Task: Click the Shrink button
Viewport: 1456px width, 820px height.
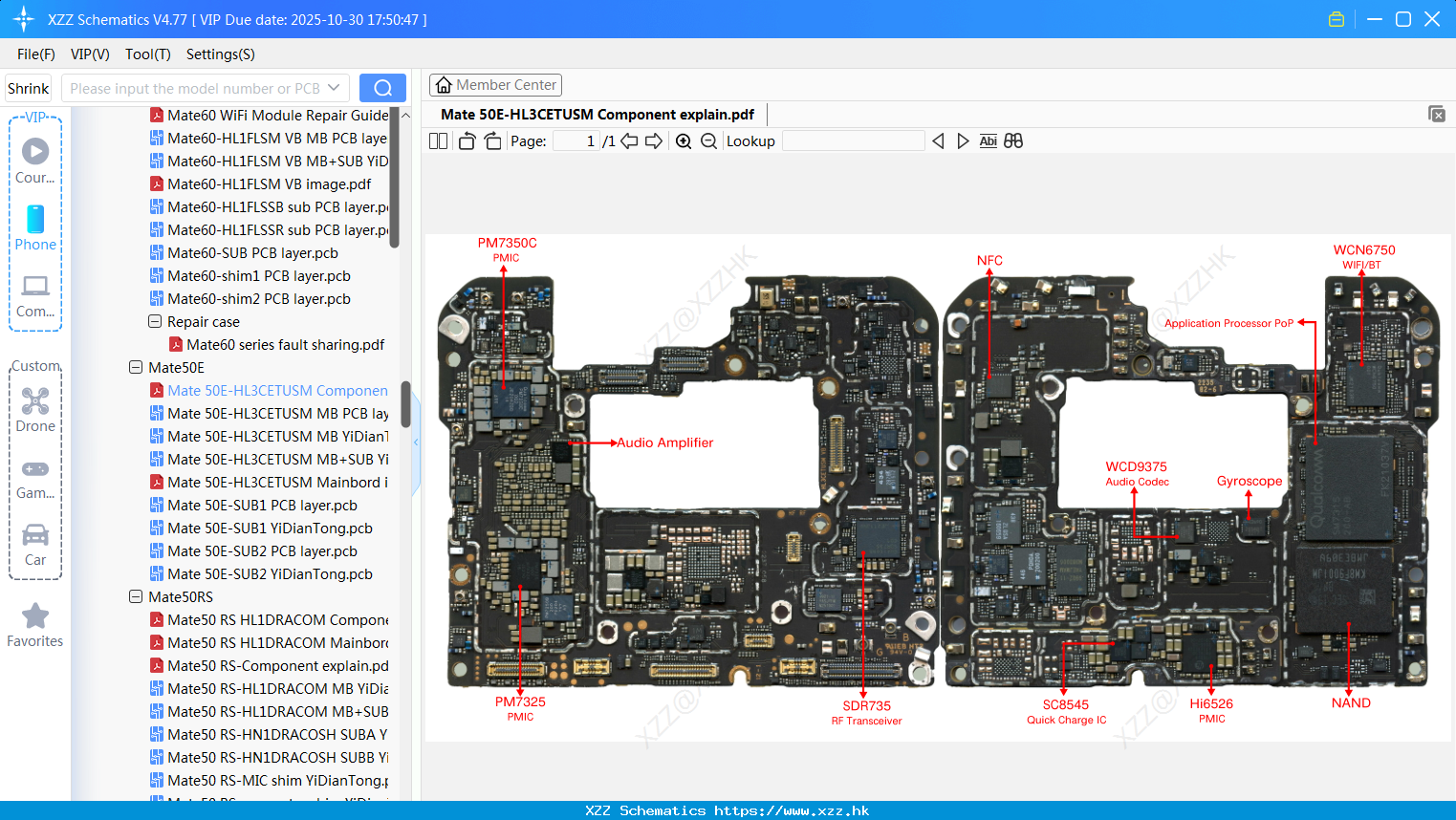Action: [29, 88]
